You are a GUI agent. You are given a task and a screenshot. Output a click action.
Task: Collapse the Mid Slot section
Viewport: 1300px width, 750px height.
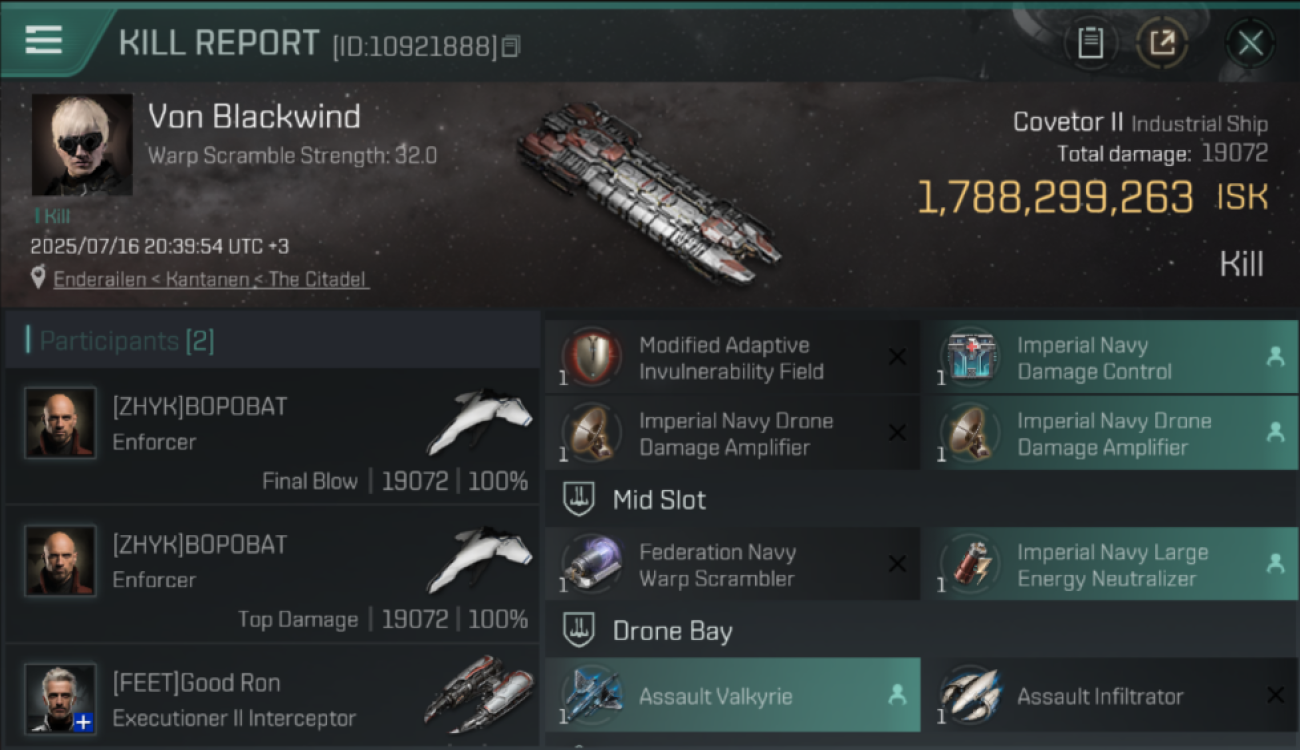[x=578, y=499]
